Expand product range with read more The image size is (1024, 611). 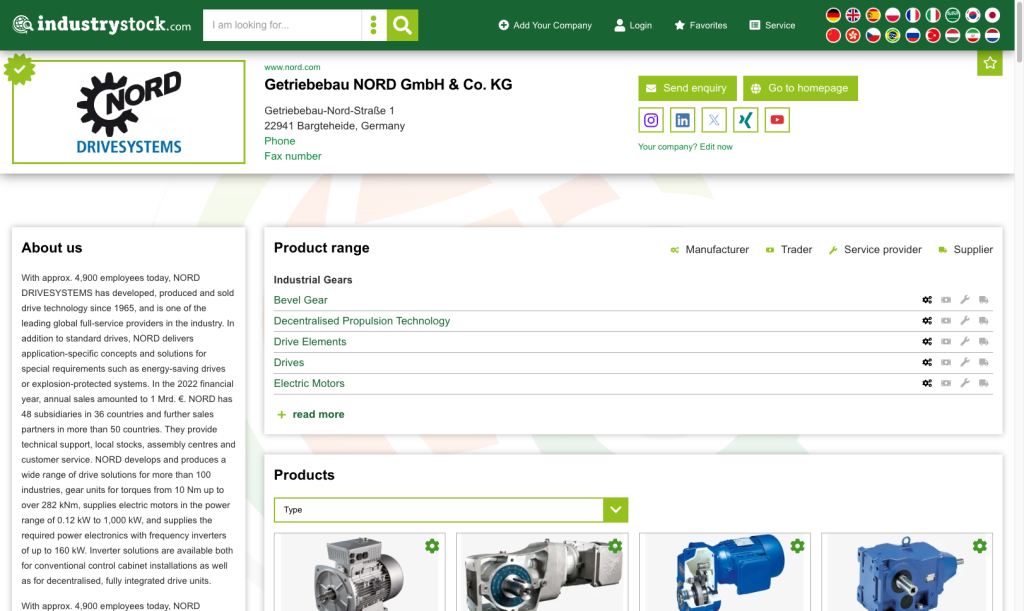(x=317, y=414)
